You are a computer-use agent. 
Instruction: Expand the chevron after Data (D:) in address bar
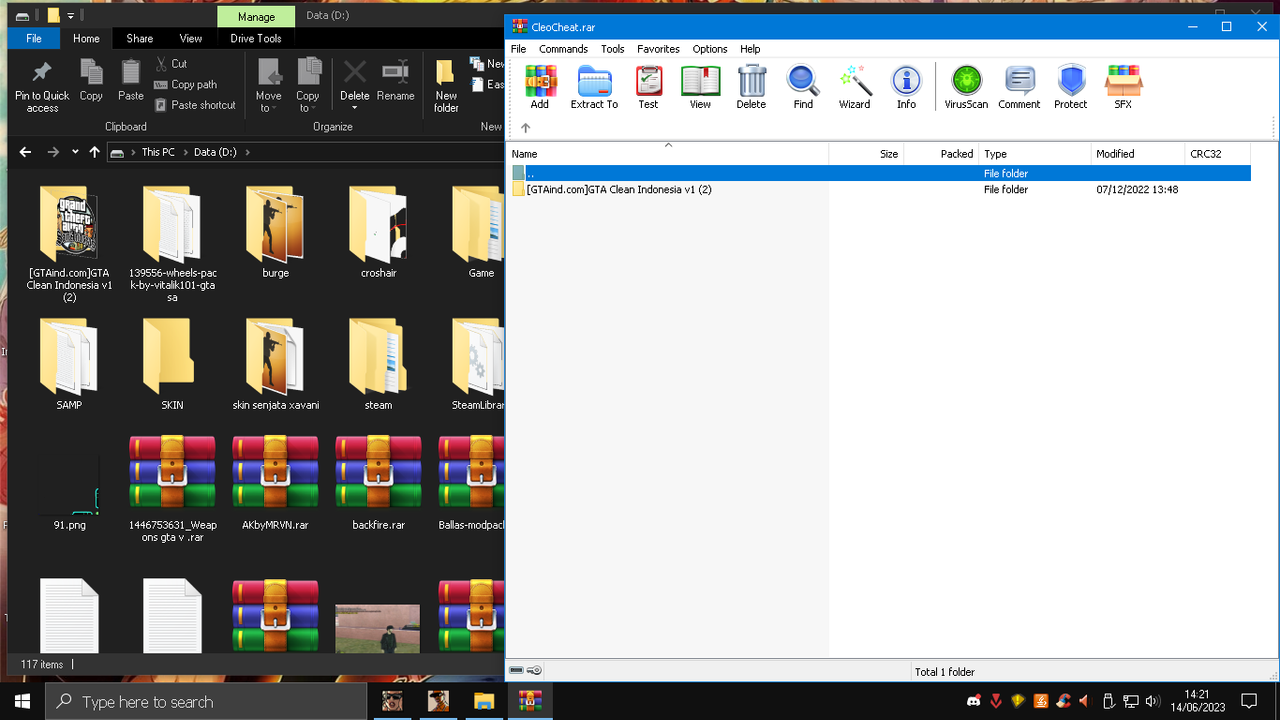(247, 152)
